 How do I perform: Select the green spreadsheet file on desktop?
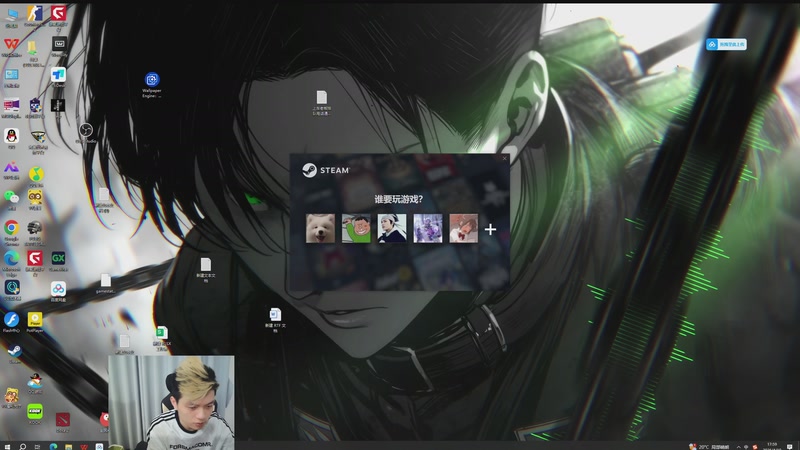(162, 338)
